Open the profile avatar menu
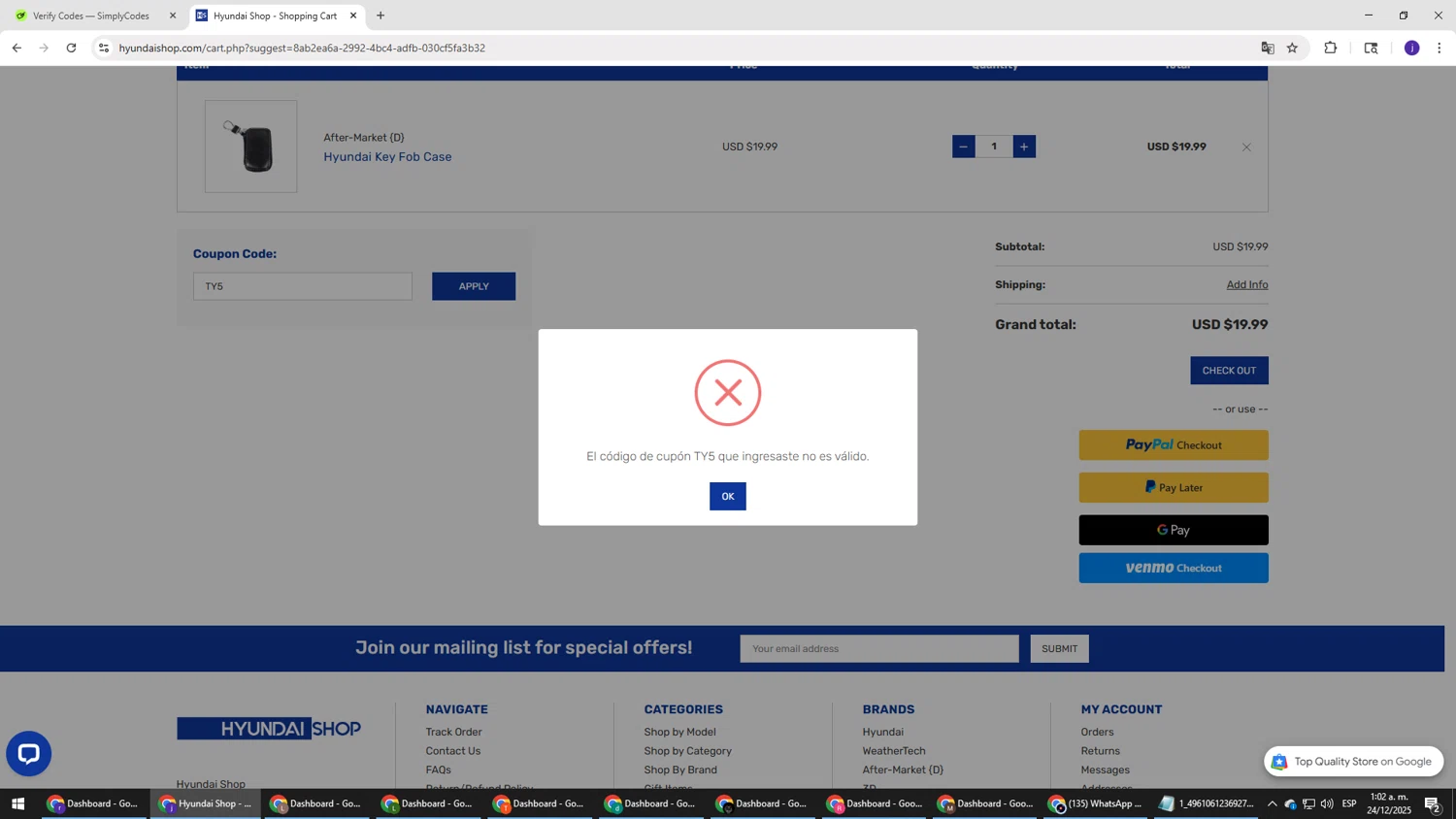Viewport: 1456px width, 819px height. pyautogui.click(x=1411, y=48)
